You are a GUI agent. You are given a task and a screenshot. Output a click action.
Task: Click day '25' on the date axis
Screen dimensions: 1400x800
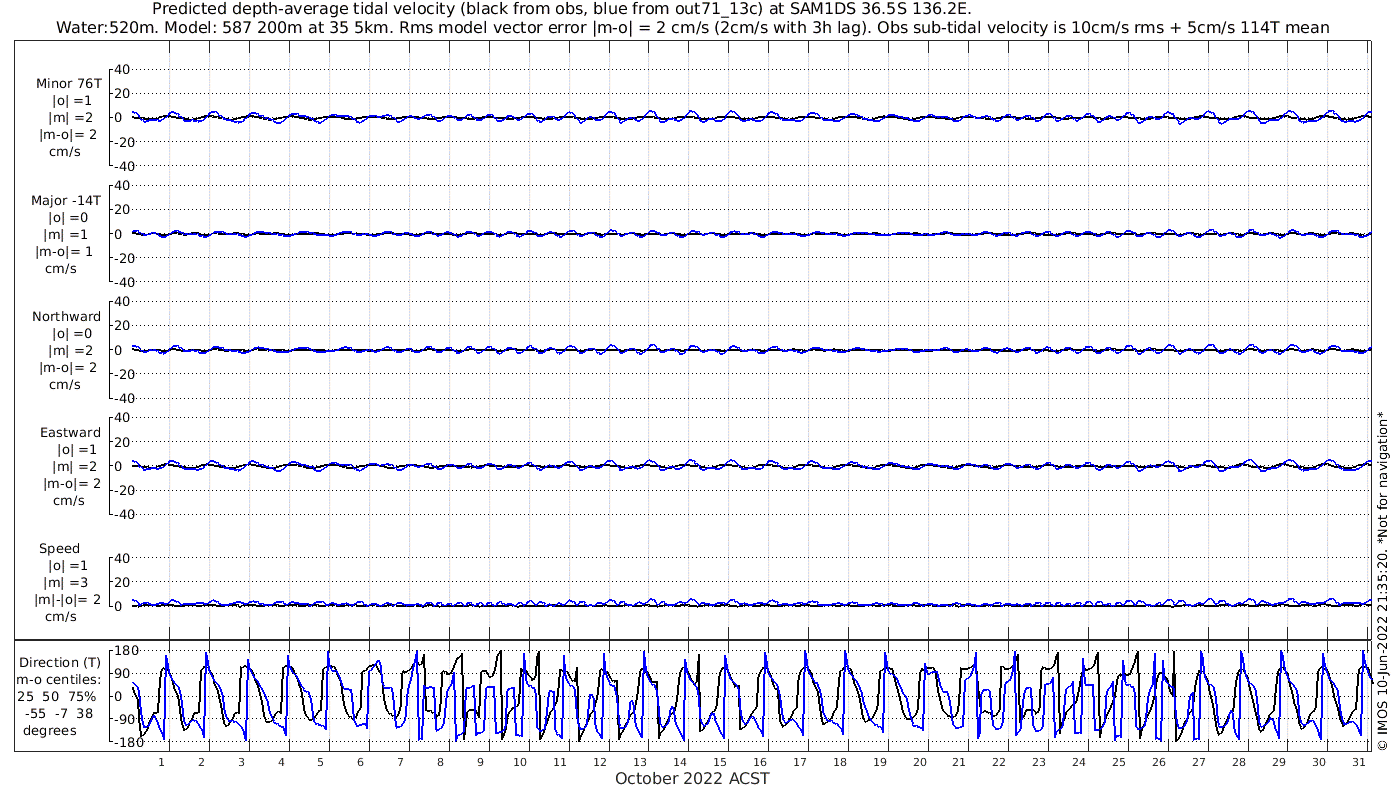tap(1119, 762)
